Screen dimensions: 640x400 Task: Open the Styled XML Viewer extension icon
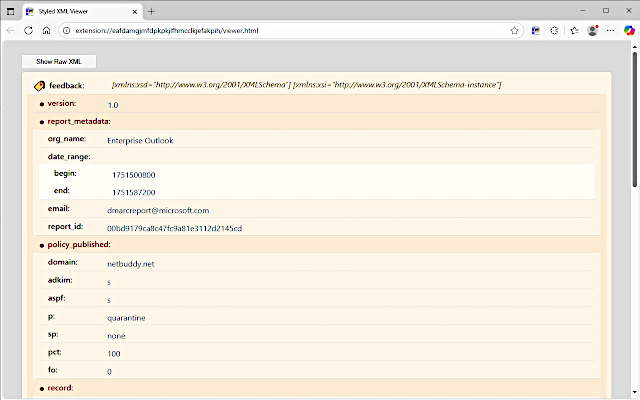(536, 31)
